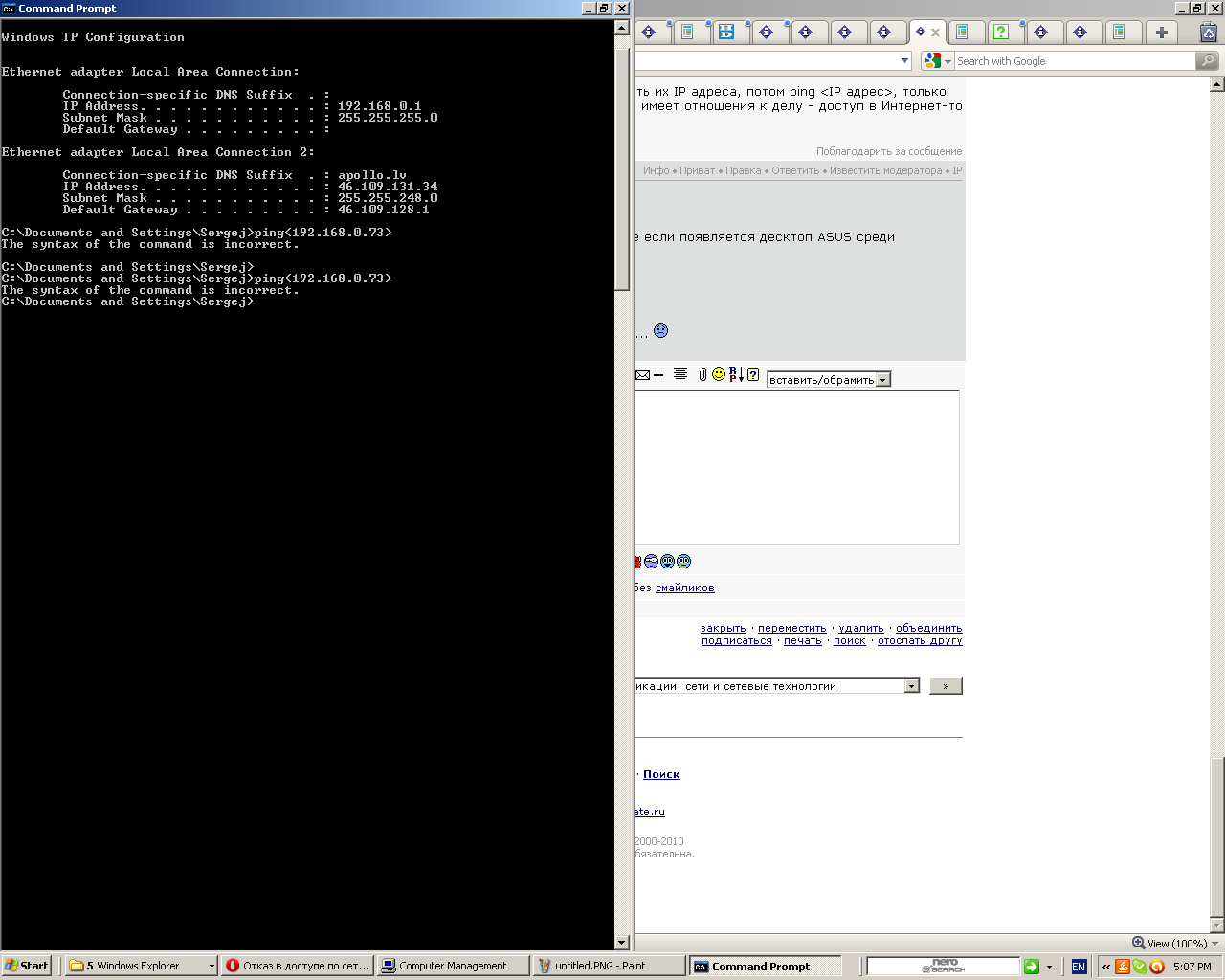Click the yellow smiley icon in editor toolbar
Viewport: 1225px width, 980px height.
tap(719, 374)
